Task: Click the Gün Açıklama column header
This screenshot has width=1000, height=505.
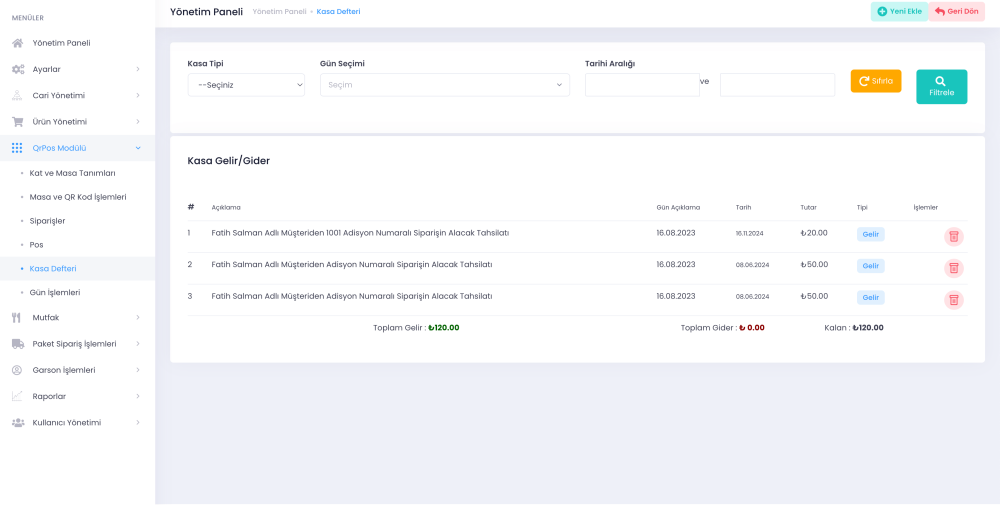Action: [x=678, y=207]
